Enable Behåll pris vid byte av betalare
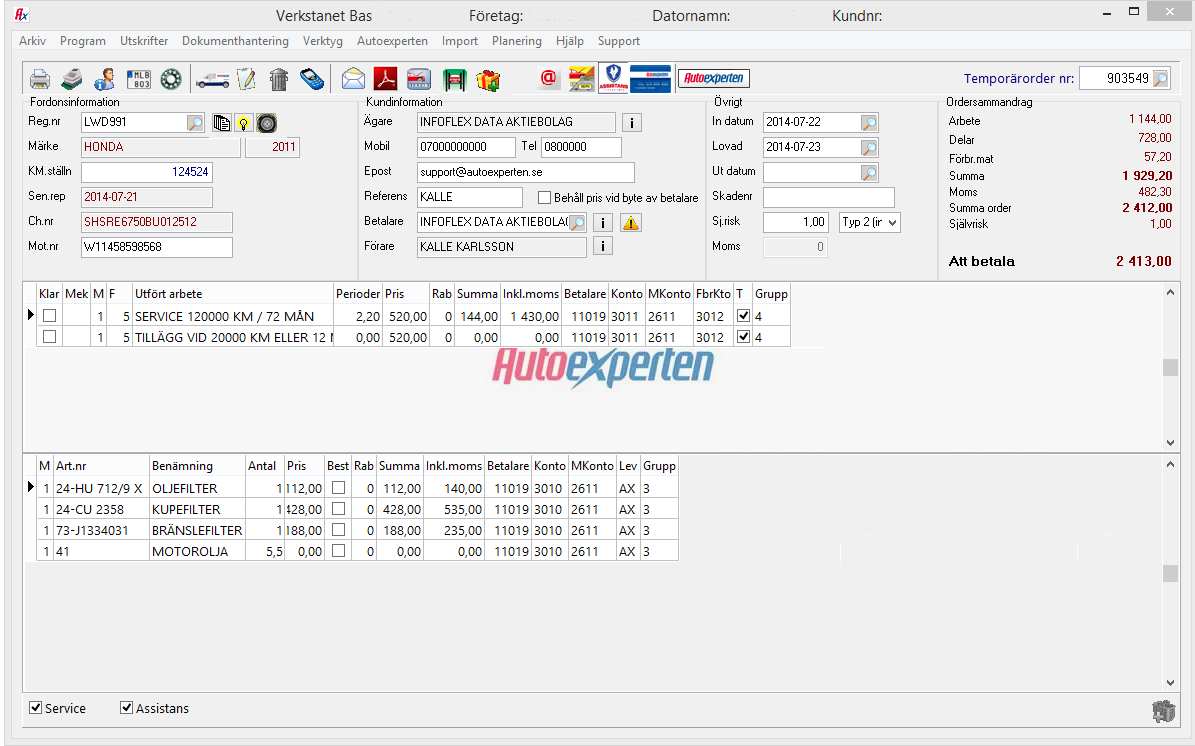The width and height of the screenshot is (1195, 746). 544,197
